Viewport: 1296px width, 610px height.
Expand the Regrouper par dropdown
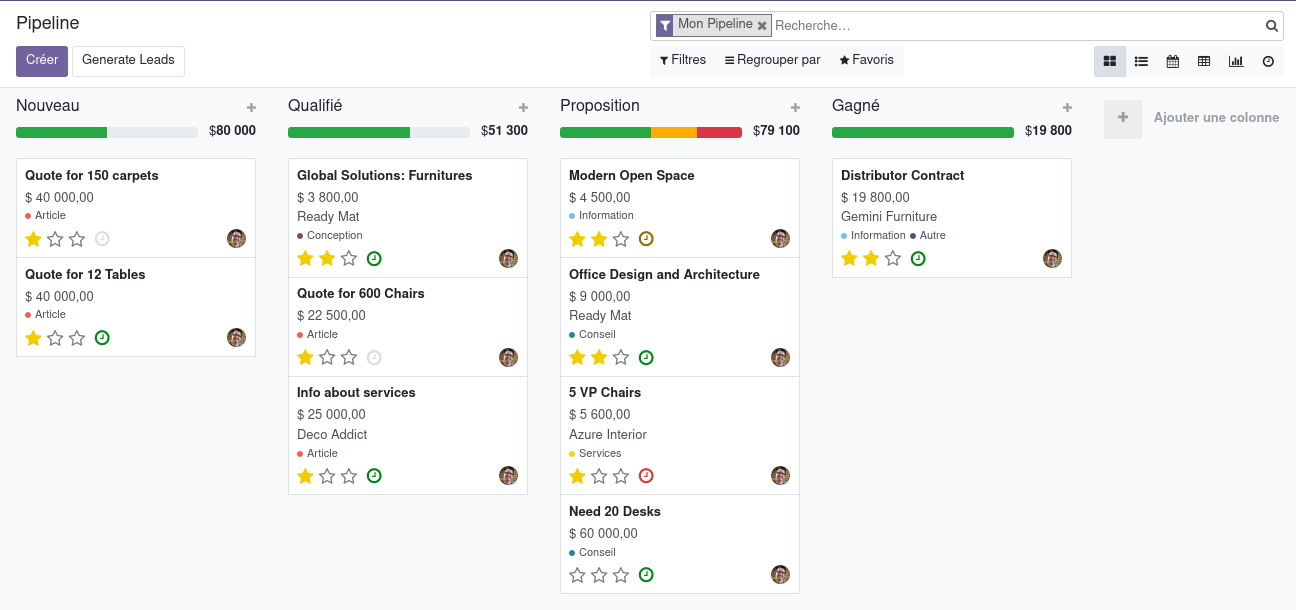772,60
